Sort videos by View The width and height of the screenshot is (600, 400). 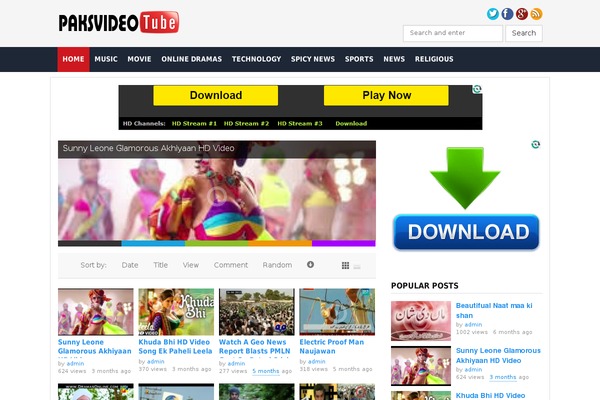191,265
